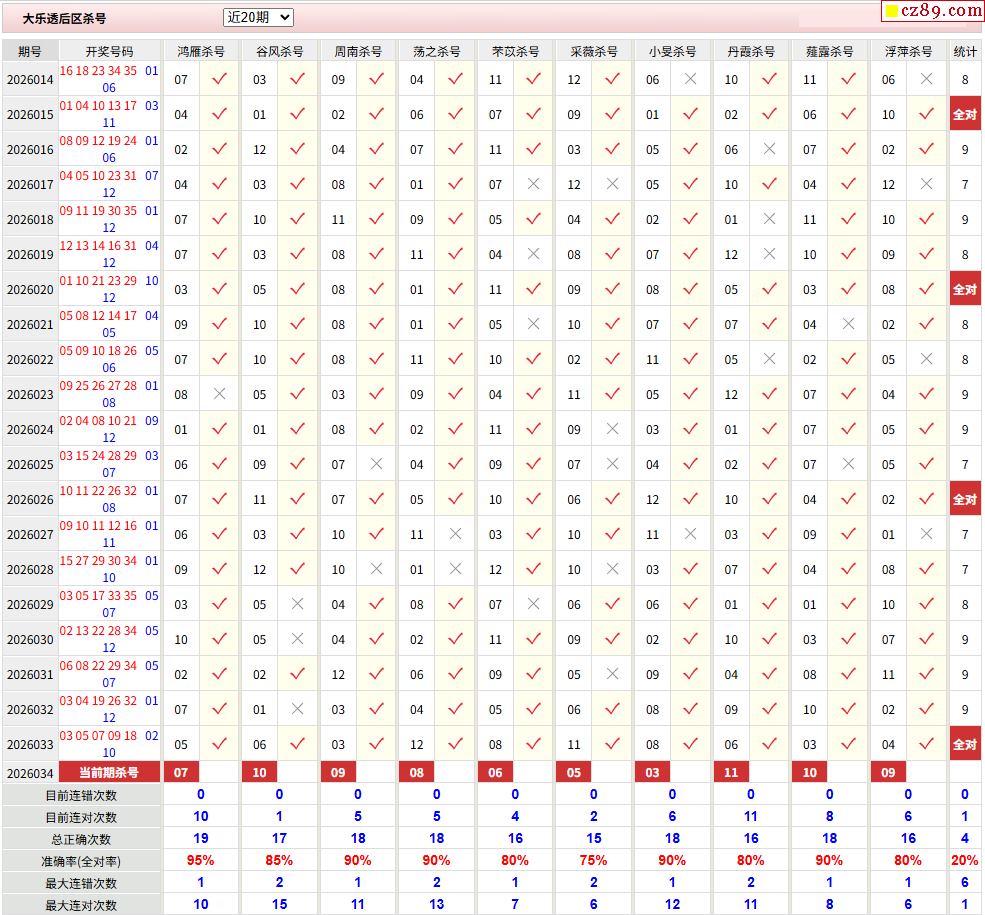Click the 鸿雁杀号 checkmark for period 2026014
Image resolution: width=985 pixels, height=915 pixels.
tap(219, 79)
